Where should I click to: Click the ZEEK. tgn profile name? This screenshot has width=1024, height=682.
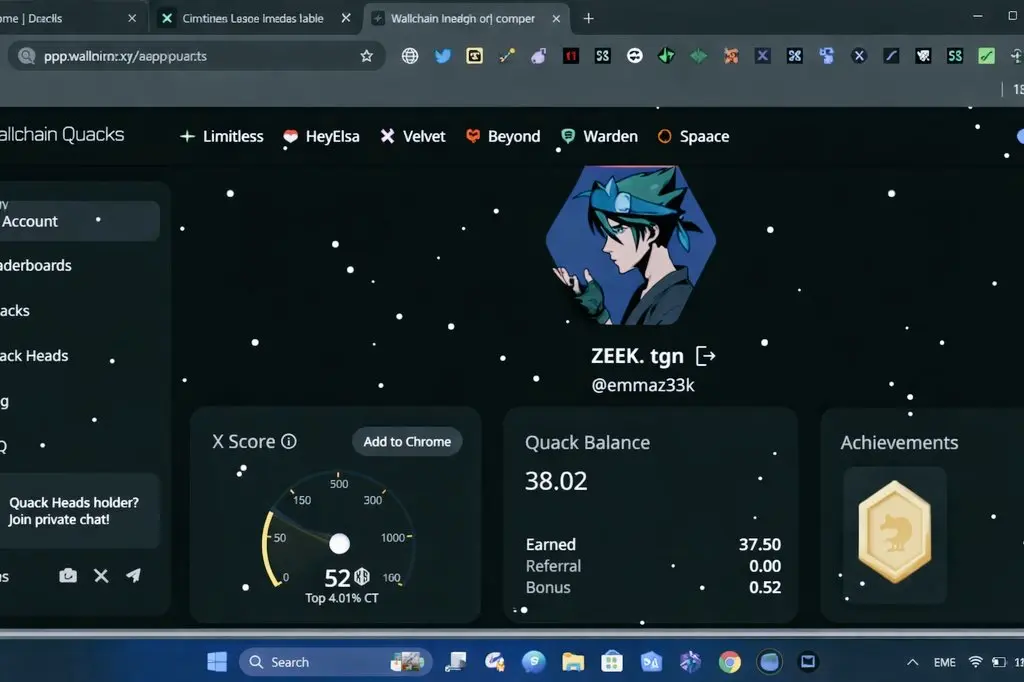pyautogui.click(x=637, y=356)
